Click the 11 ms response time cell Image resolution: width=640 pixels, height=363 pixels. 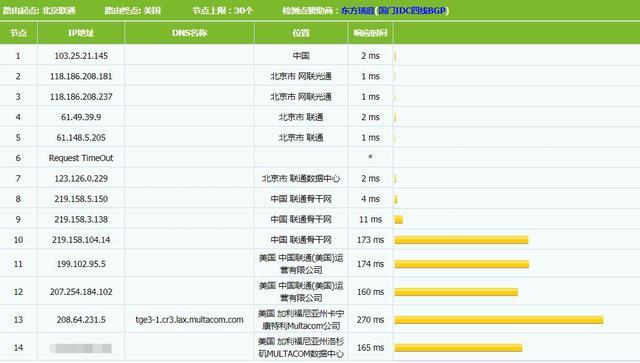pos(370,219)
